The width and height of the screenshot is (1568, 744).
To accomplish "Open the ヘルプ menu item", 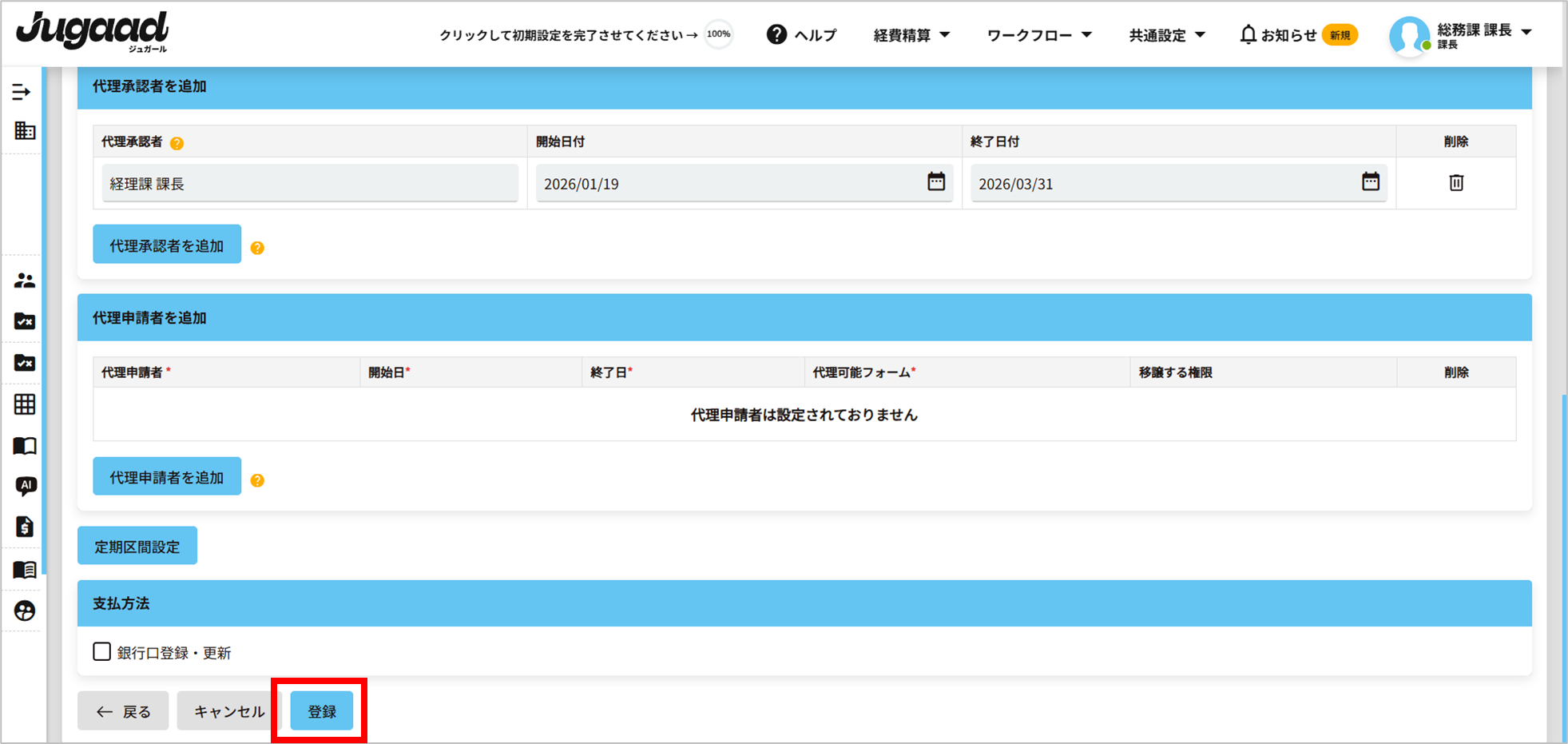I will 802,35.
